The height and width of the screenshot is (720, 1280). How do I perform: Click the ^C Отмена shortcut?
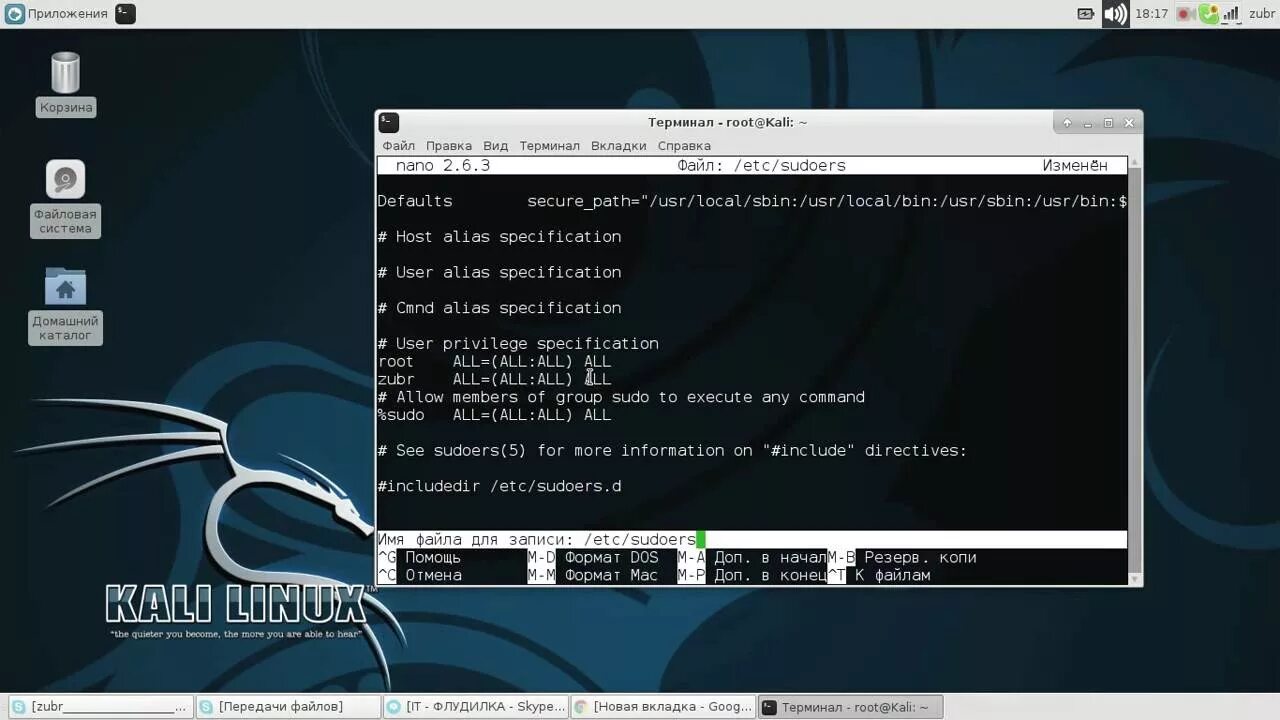420,576
